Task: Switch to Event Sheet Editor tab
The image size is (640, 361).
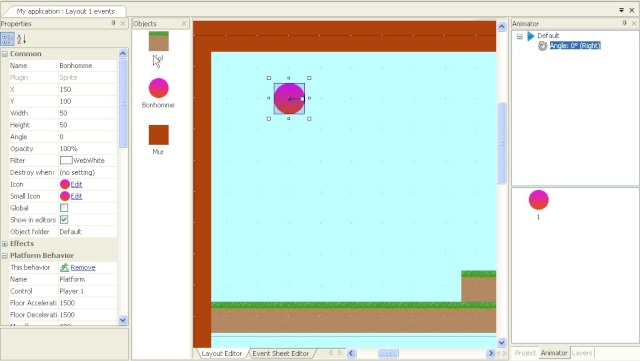Action: 280,353
